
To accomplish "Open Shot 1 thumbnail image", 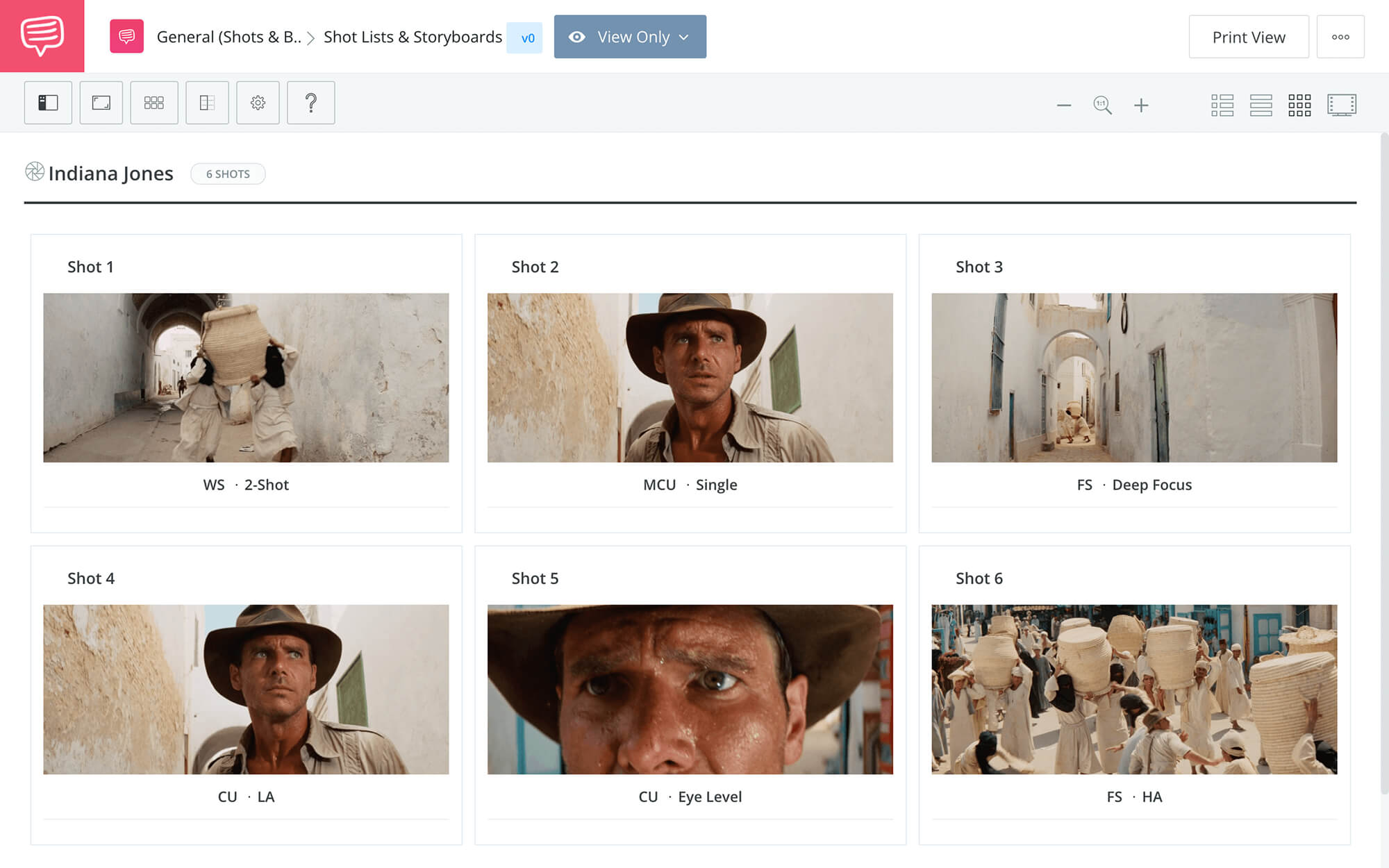I will point(246,378).
